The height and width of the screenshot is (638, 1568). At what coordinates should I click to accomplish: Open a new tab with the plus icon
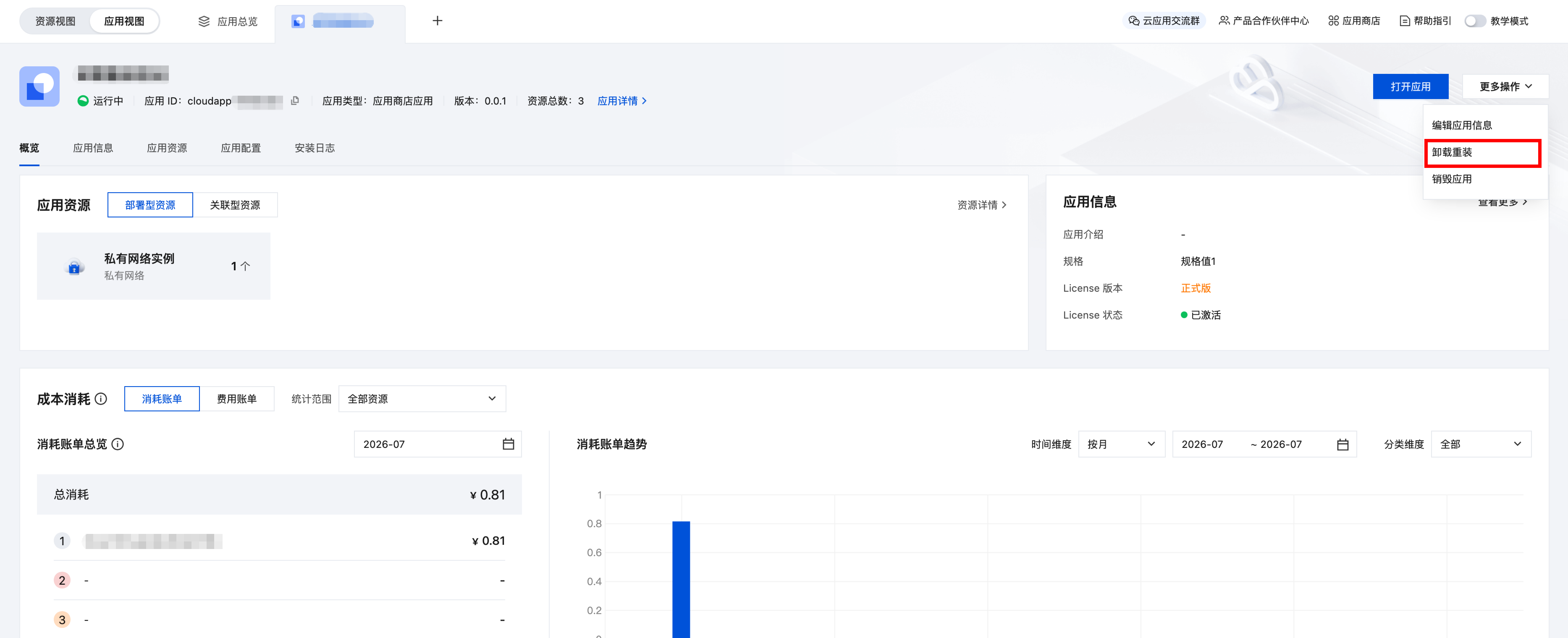pyautogui.click(x=437, y=21)
